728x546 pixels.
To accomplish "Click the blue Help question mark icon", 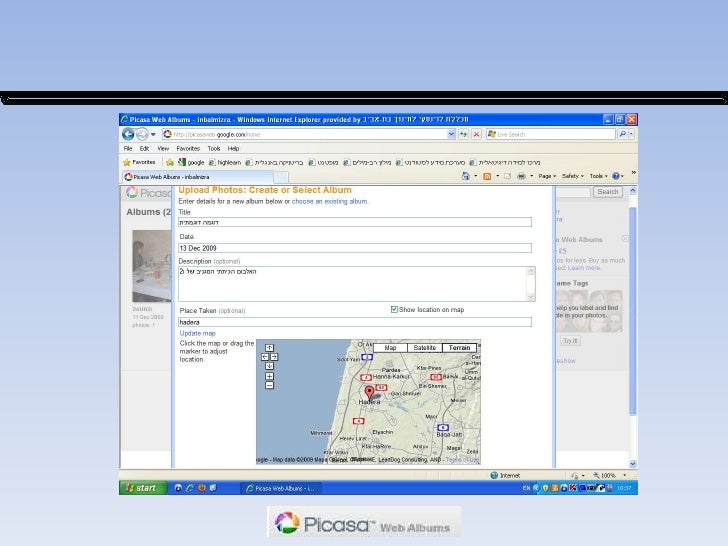I will coord(616,176).
